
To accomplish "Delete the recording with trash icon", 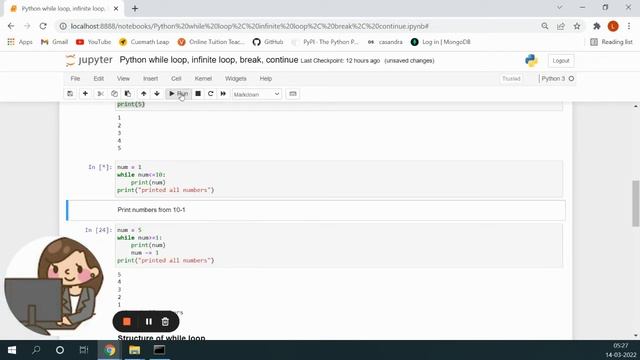I will pos(165,322).
